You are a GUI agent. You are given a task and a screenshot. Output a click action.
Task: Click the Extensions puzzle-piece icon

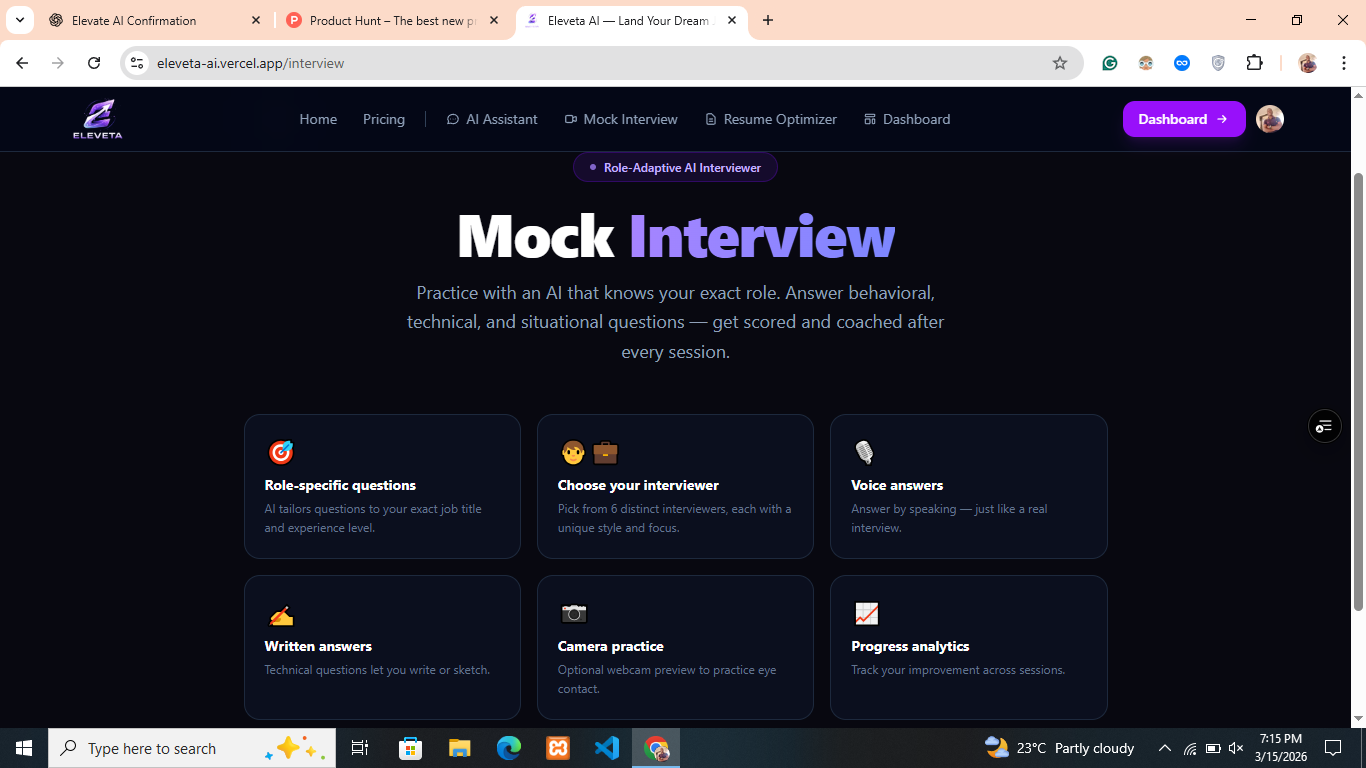click(x=1254, y=62)
